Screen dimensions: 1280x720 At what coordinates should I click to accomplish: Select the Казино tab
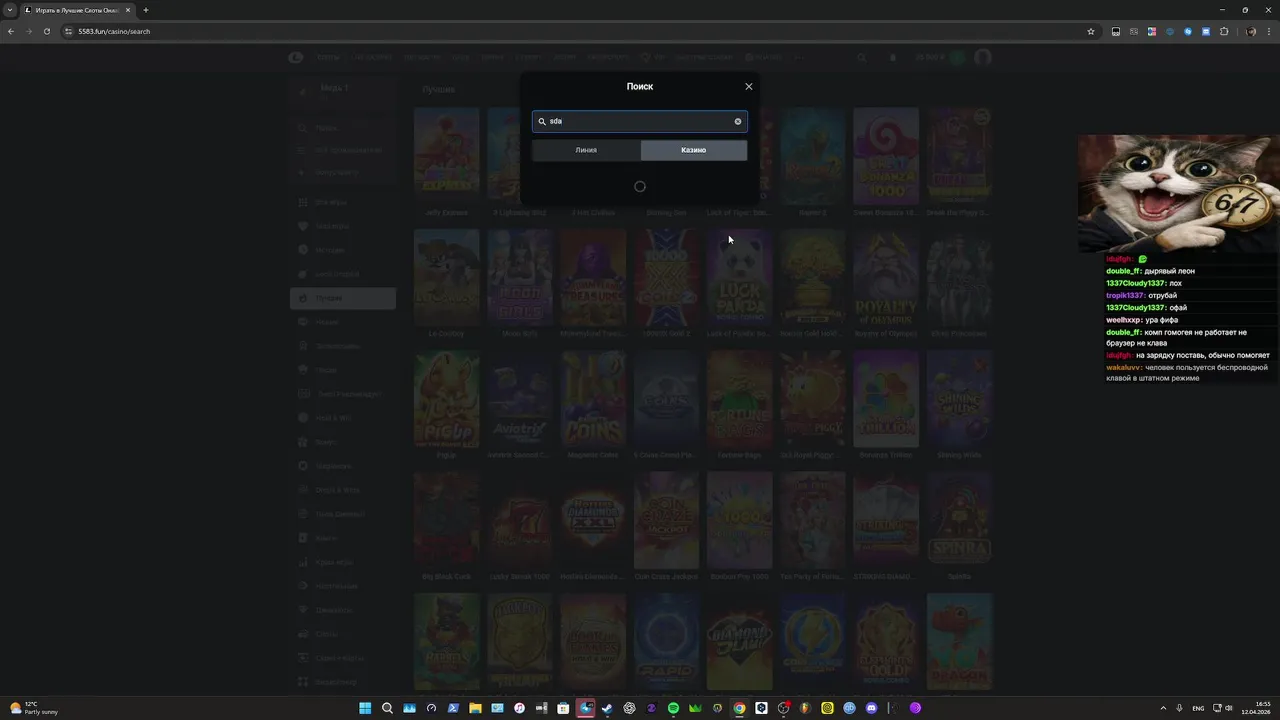pyautogui.click(x=694, y=150)
